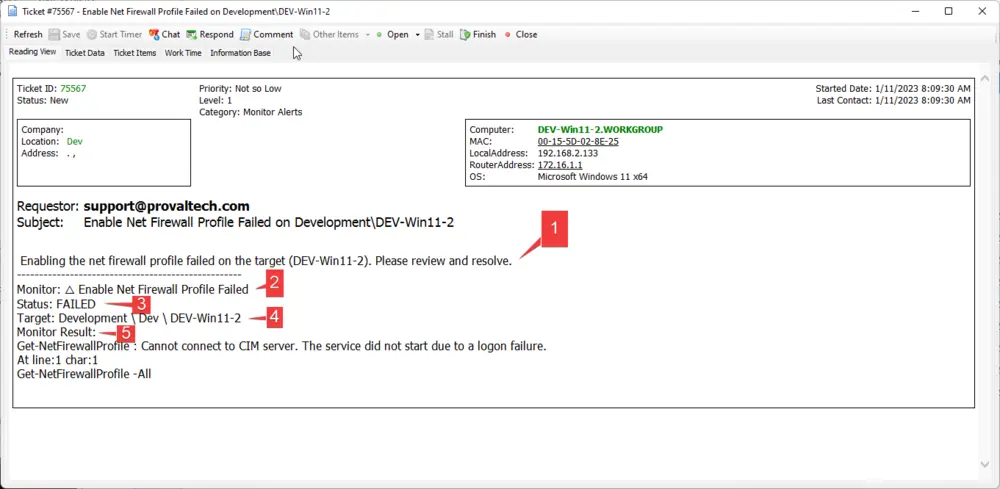Click the ticket Subject line text
Screen dimensions: 1000x489
click(268, 223)
